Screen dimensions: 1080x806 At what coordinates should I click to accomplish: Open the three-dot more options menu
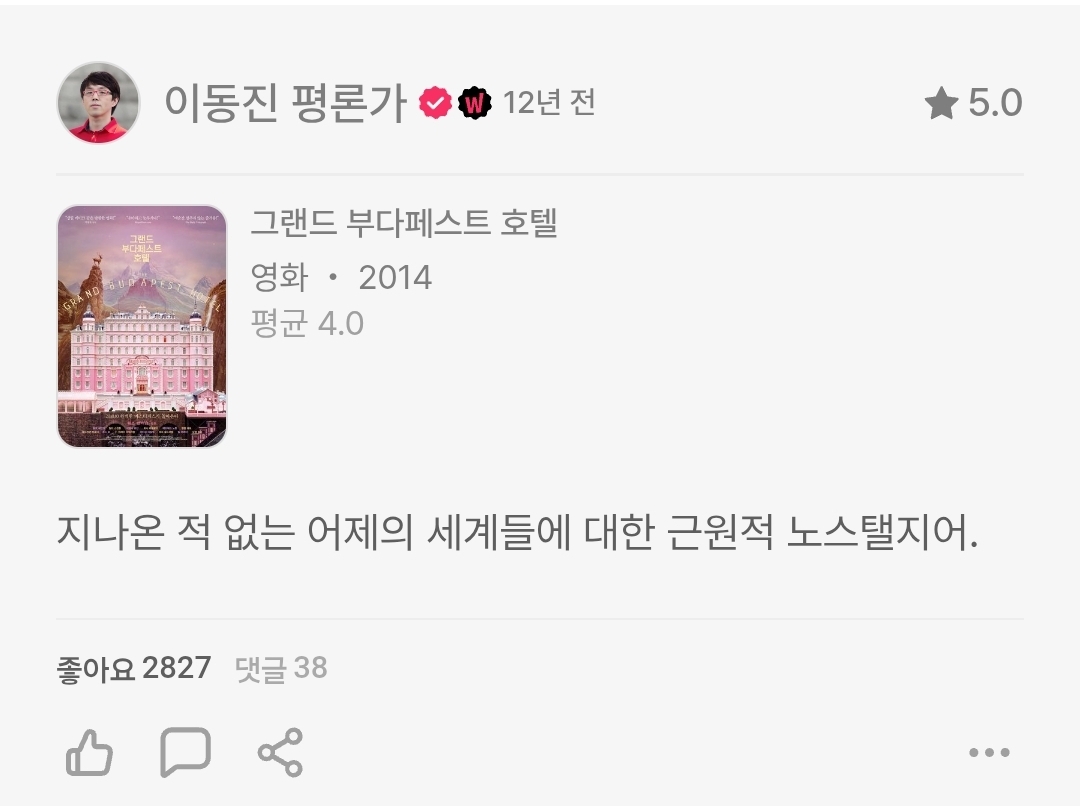click(989, 752)
